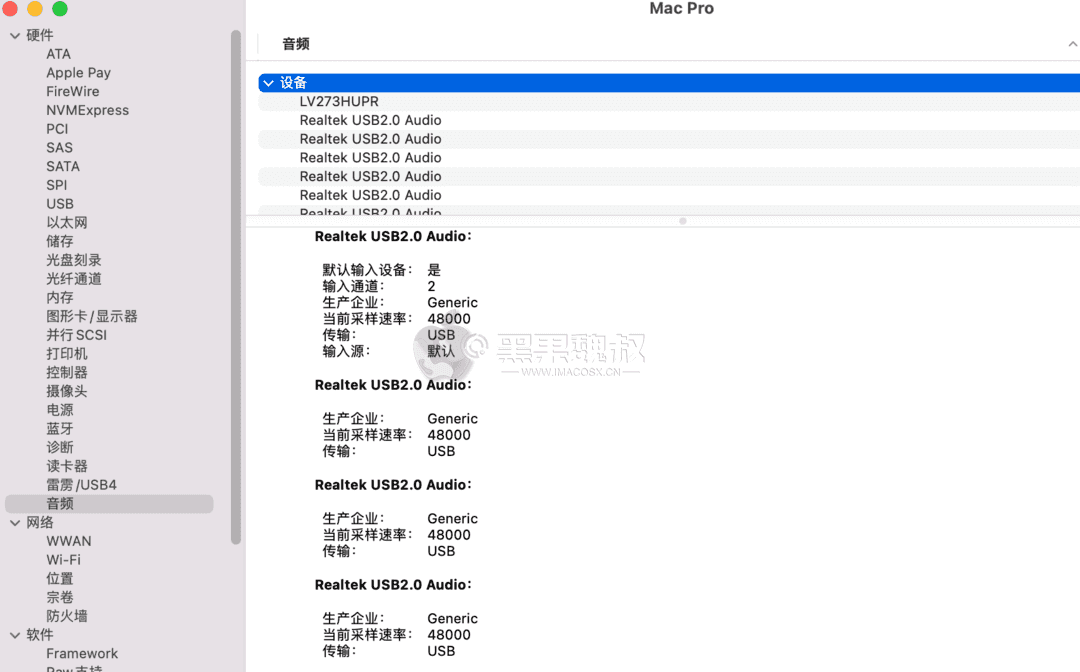Select LV273HUPR device row
Viewport: 1080px width, 672px height.
click(x=669, y=102)
